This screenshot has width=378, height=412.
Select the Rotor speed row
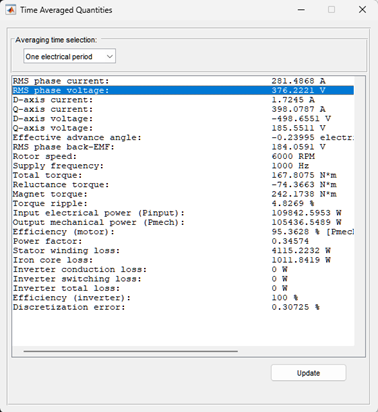(x=183, y=156)
